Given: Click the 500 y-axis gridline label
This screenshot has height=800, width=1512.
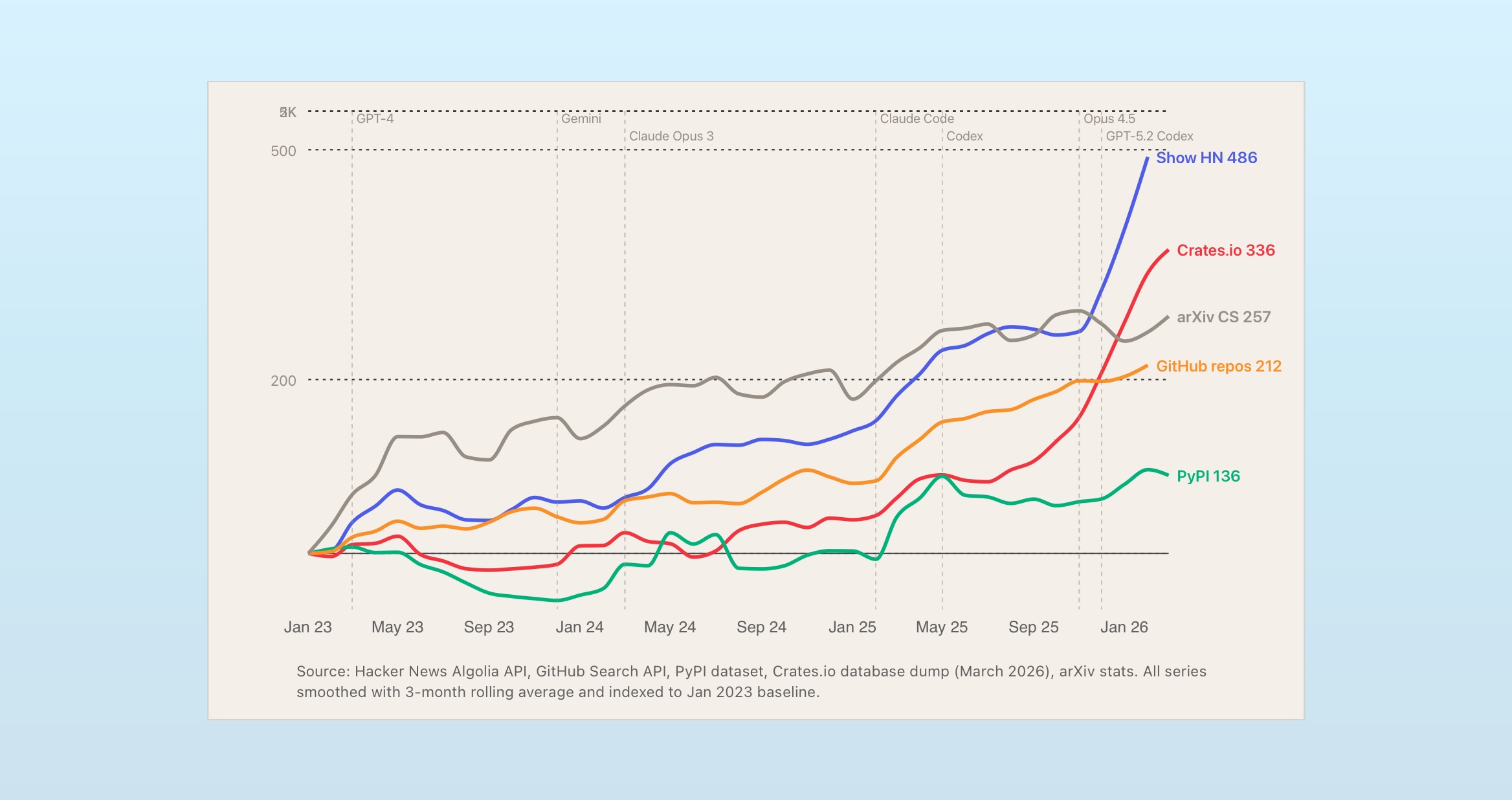Looking at the screenshot, I should 283,151.
